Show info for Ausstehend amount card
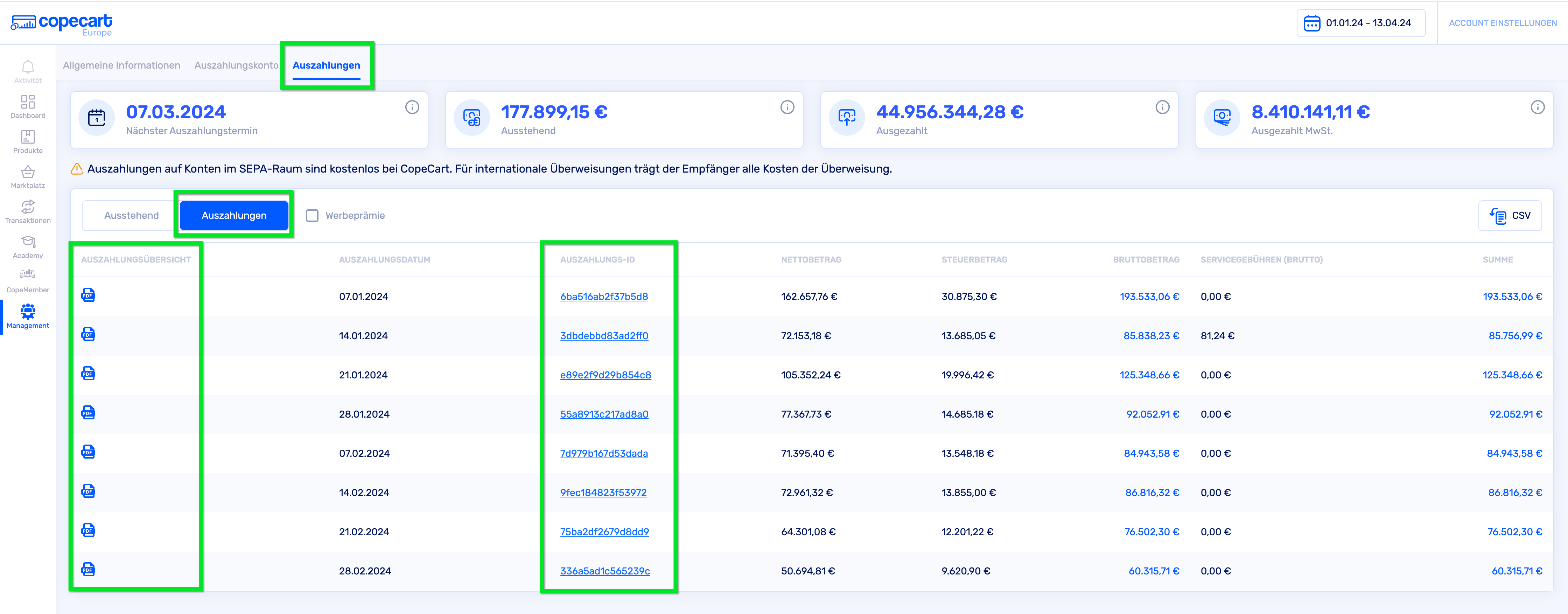 (787, 108)
